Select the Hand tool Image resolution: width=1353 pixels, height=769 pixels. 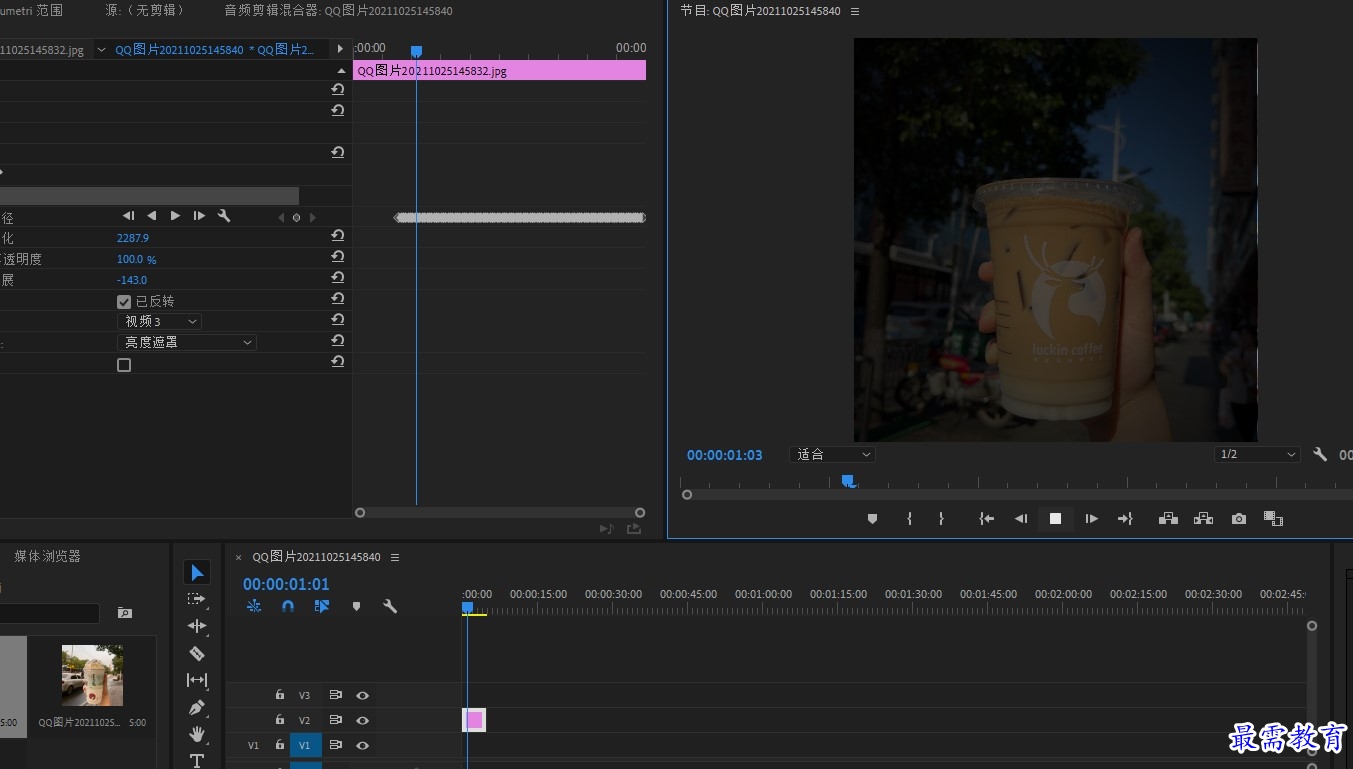197,734
